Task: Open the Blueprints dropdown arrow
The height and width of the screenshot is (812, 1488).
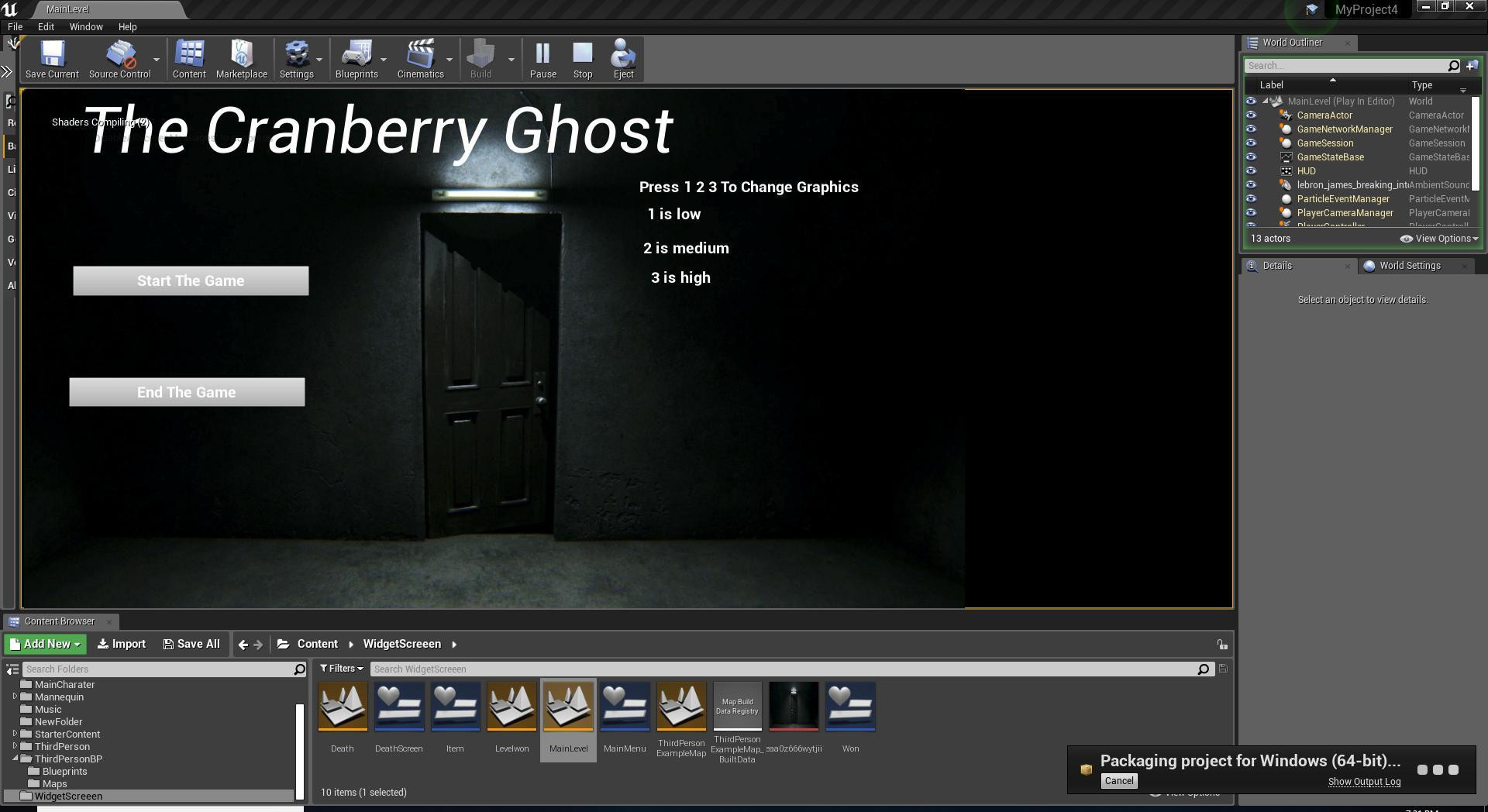Action: (x=384, y=60)
